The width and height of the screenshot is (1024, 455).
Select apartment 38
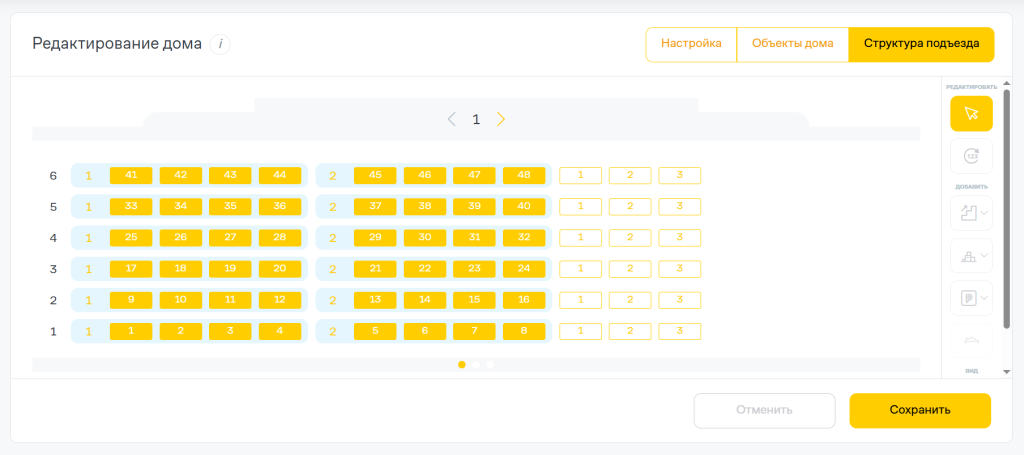(x=424, y=206)
